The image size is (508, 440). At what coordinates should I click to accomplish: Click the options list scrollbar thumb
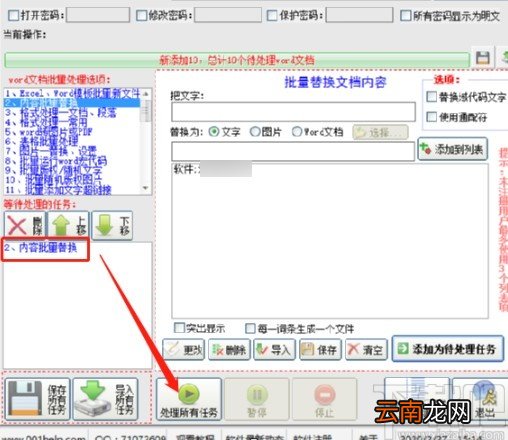146,111
